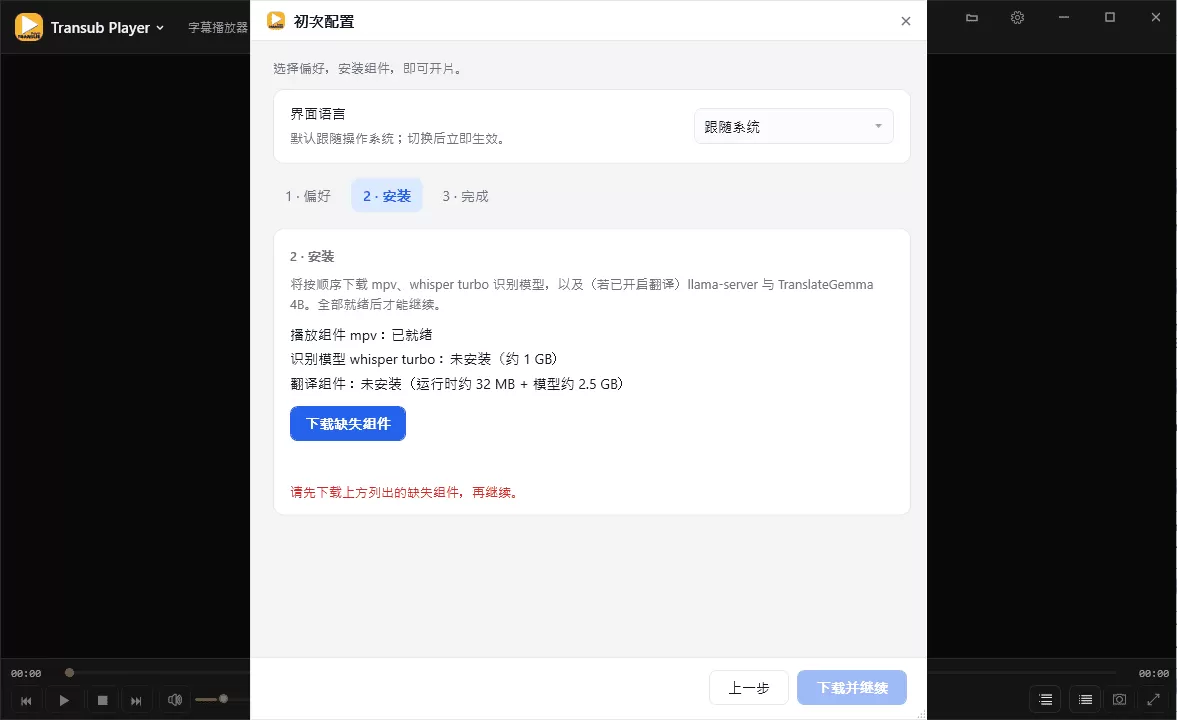The image size is (1177, 720).
Task: Open the playlist icon
Action: point(1085,700)
